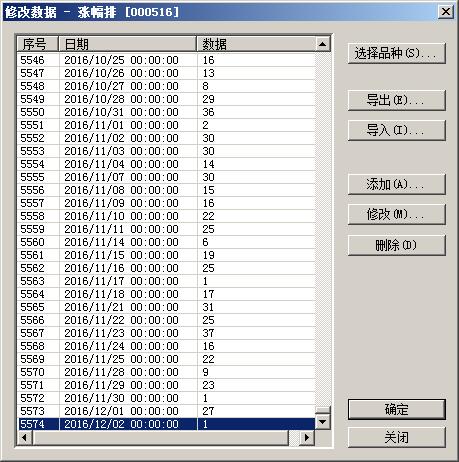Select row 5568 dated 2016/11/24
This screenshot has height=462, width=459.
166,346
